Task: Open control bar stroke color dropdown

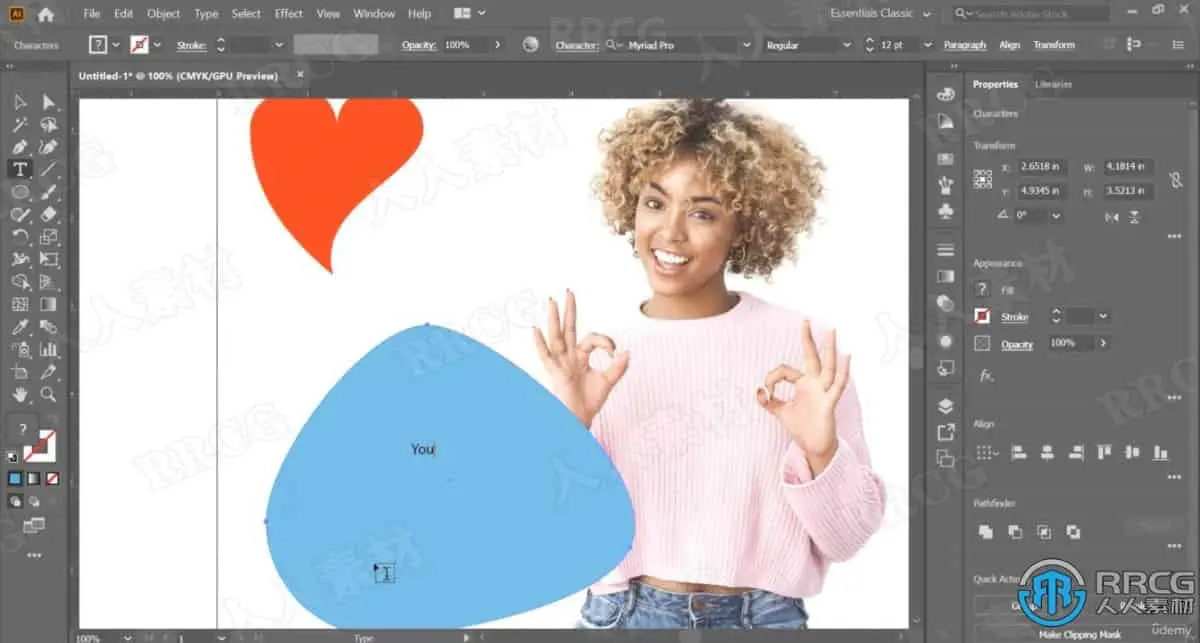Action: coord(157,45)
